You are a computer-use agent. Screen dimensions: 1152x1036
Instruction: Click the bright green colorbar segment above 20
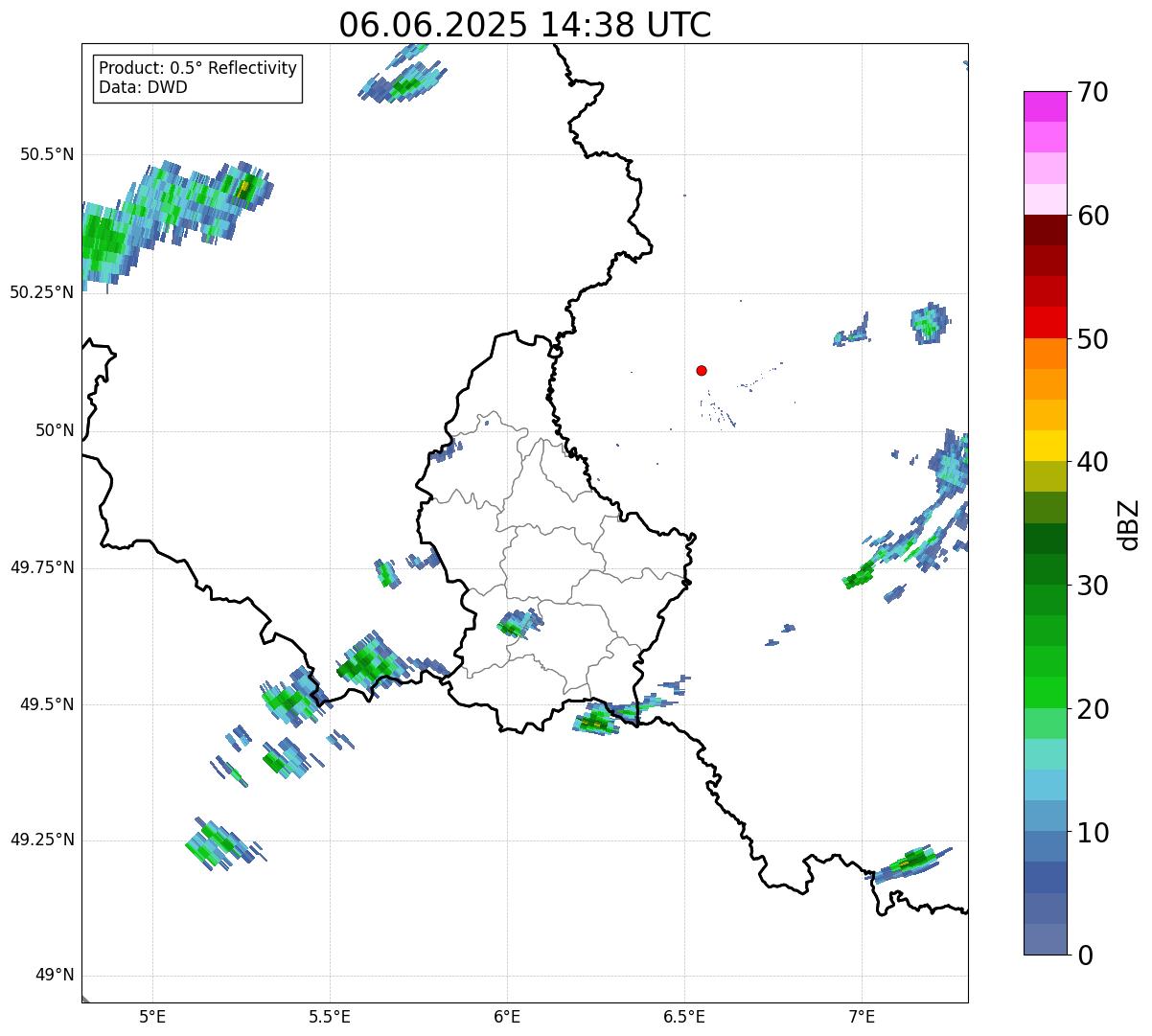point(1046,692)
